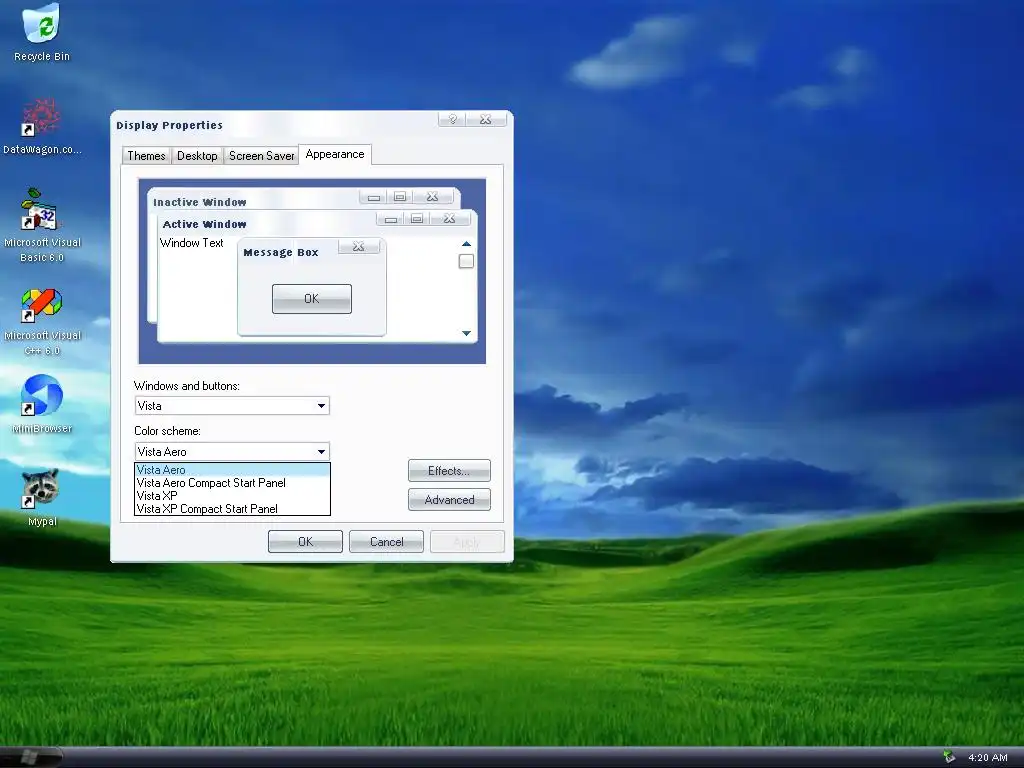Switch to the Themes tab
Screen dimensions: 1024x768
pos(146,155)
